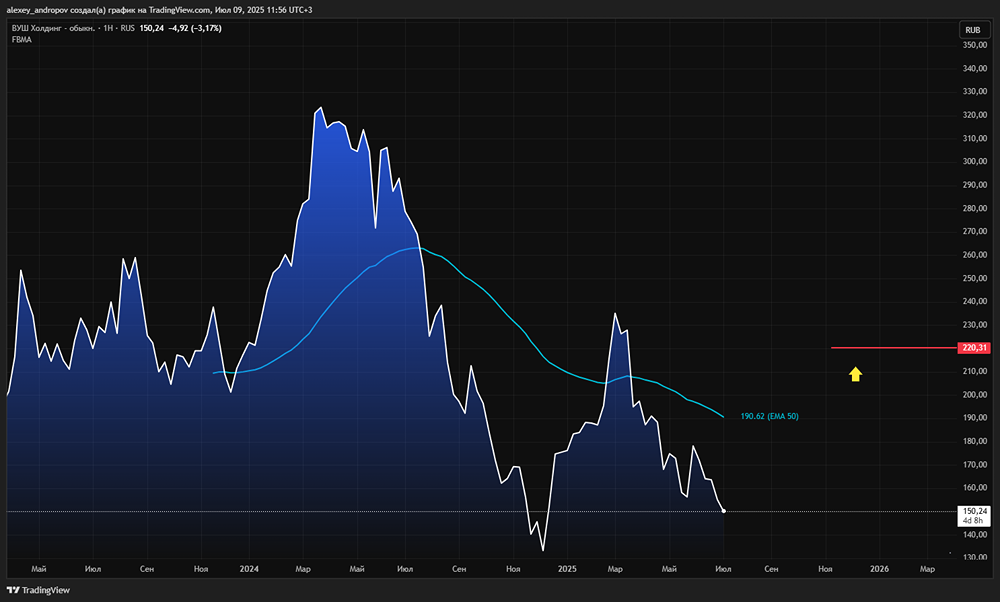The width and height of the screenshot is (1000, 602).
Task: Click the −4,92 (−3,17%) change value
Action: tap(195, 28)
